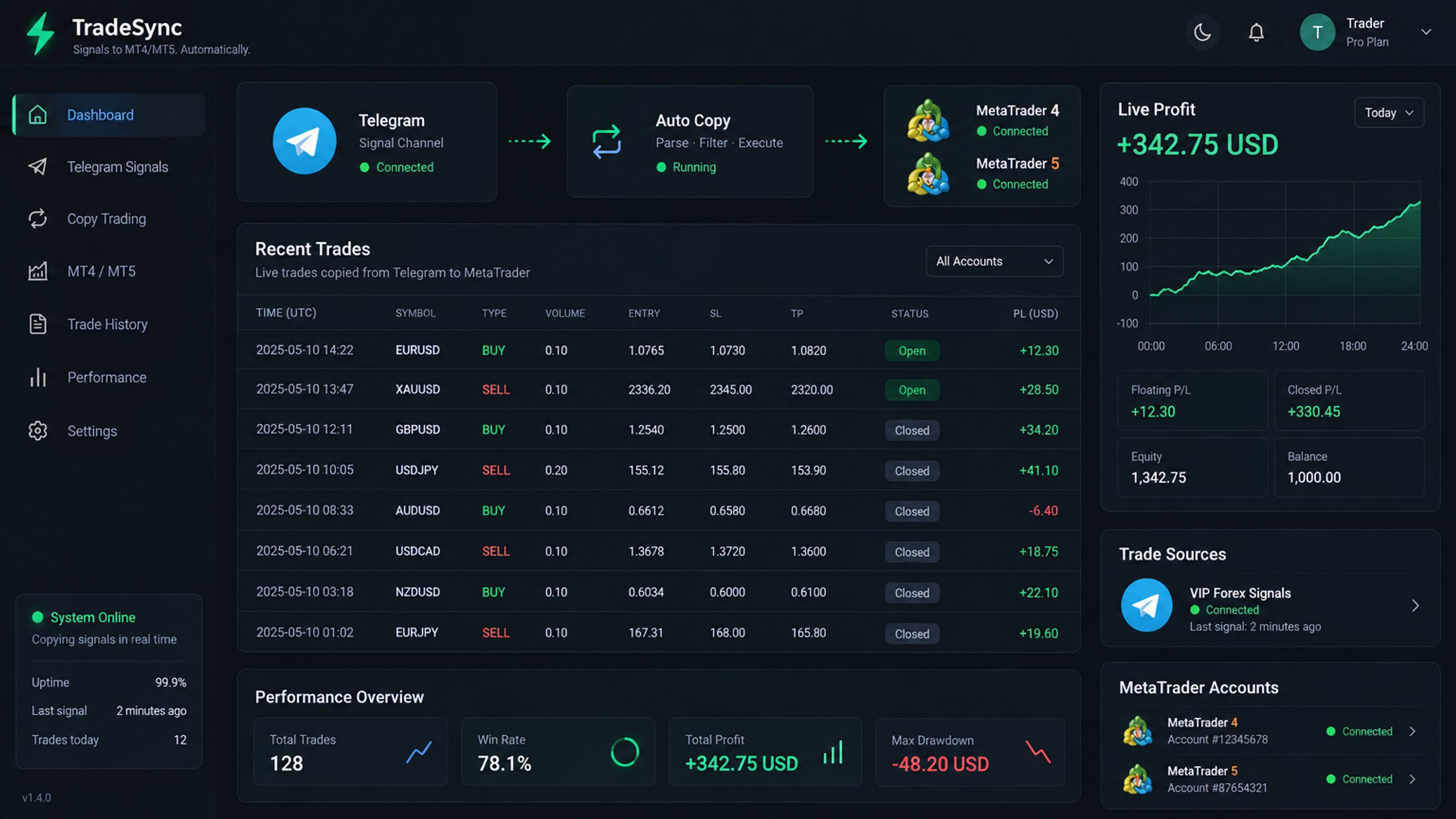Click the Auto Copy sync arrows icon

point(606,142)
